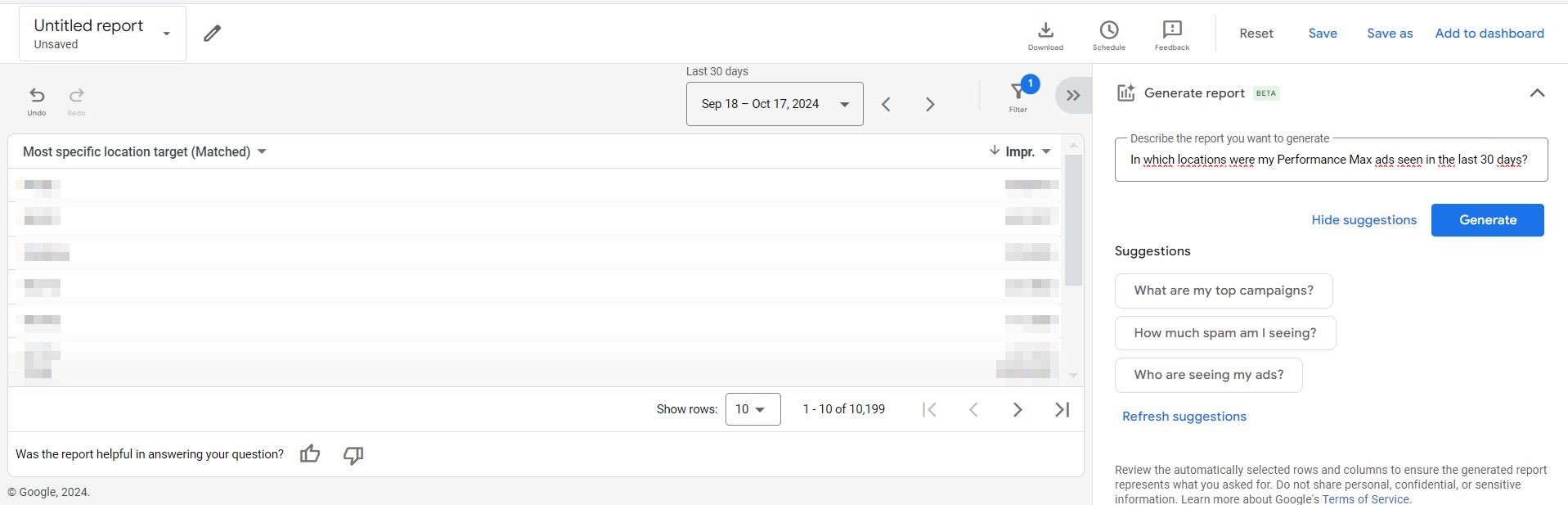Click the table vertical scrollbar thumb

pyautogui.click(x=1073, y=219)
